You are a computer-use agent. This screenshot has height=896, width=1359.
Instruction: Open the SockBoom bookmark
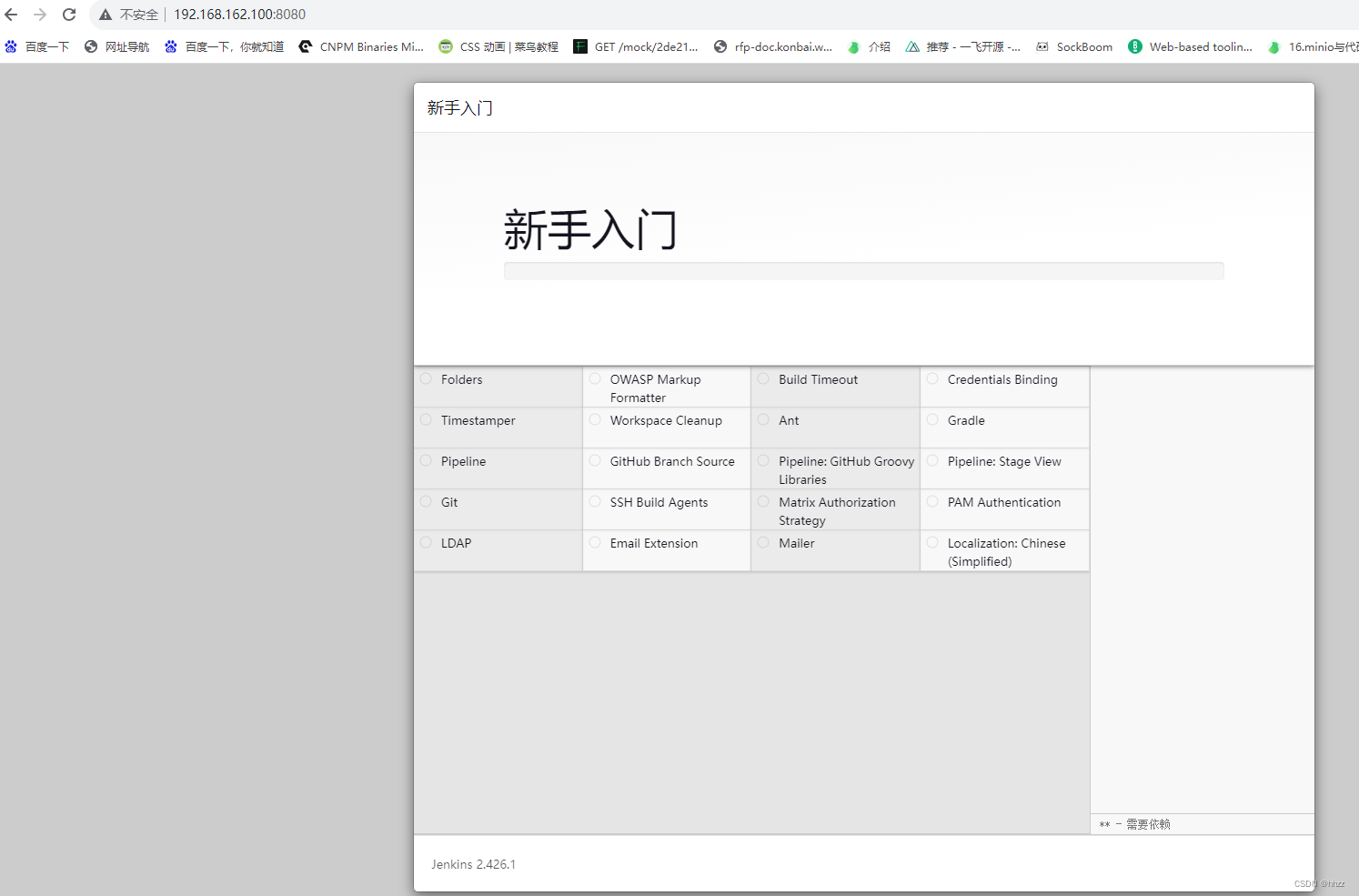1074,46
